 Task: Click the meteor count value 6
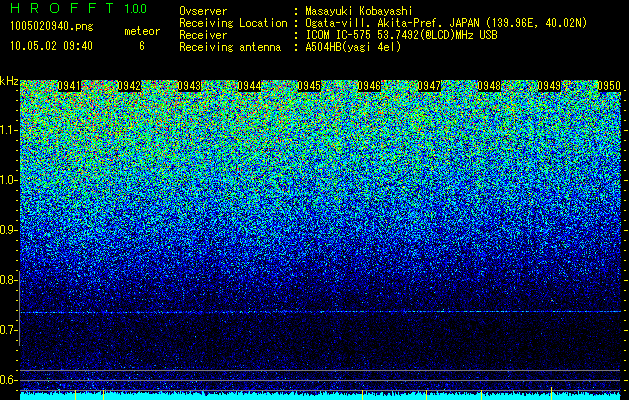point(142,46)
